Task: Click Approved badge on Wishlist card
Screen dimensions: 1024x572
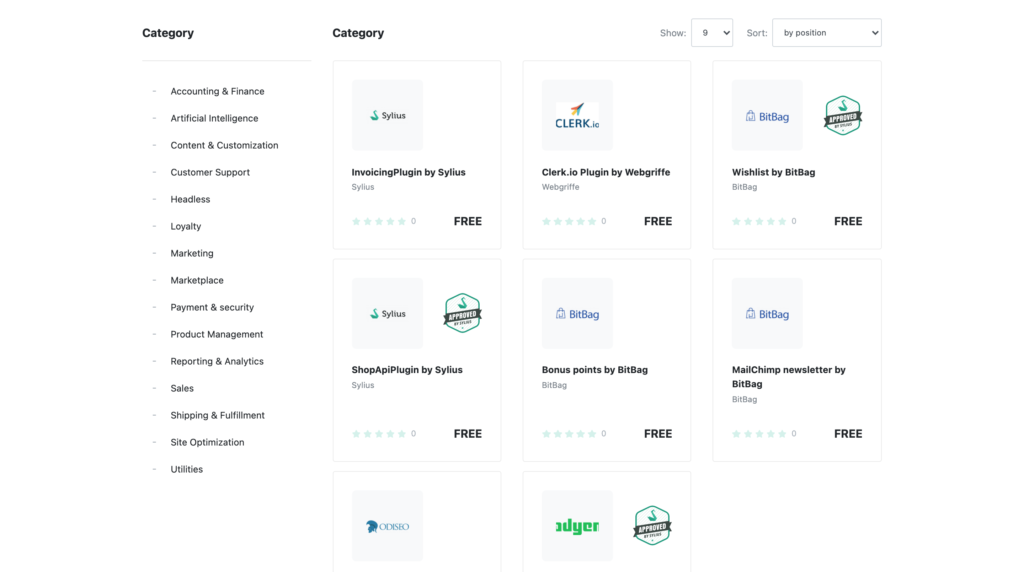Action: (843, 116)
